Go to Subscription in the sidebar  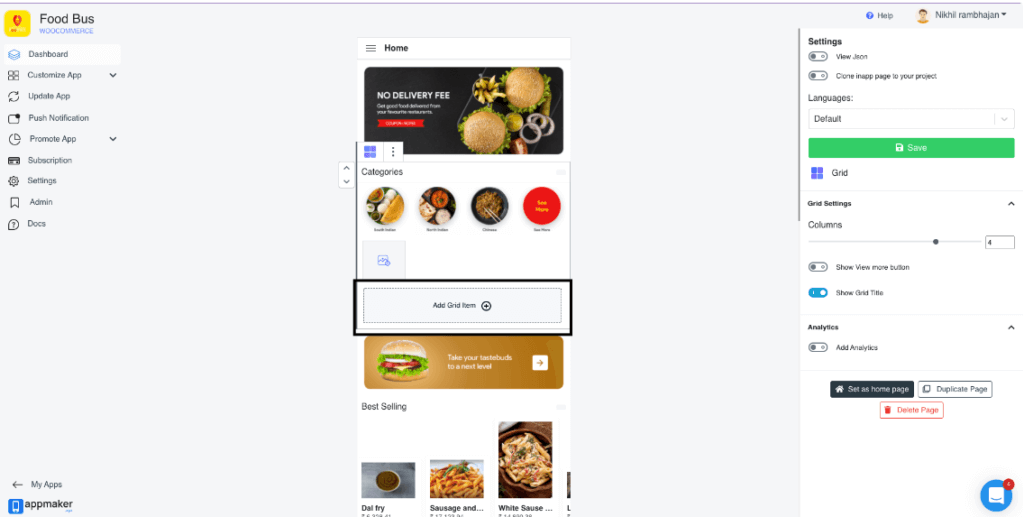pos(50,160)
